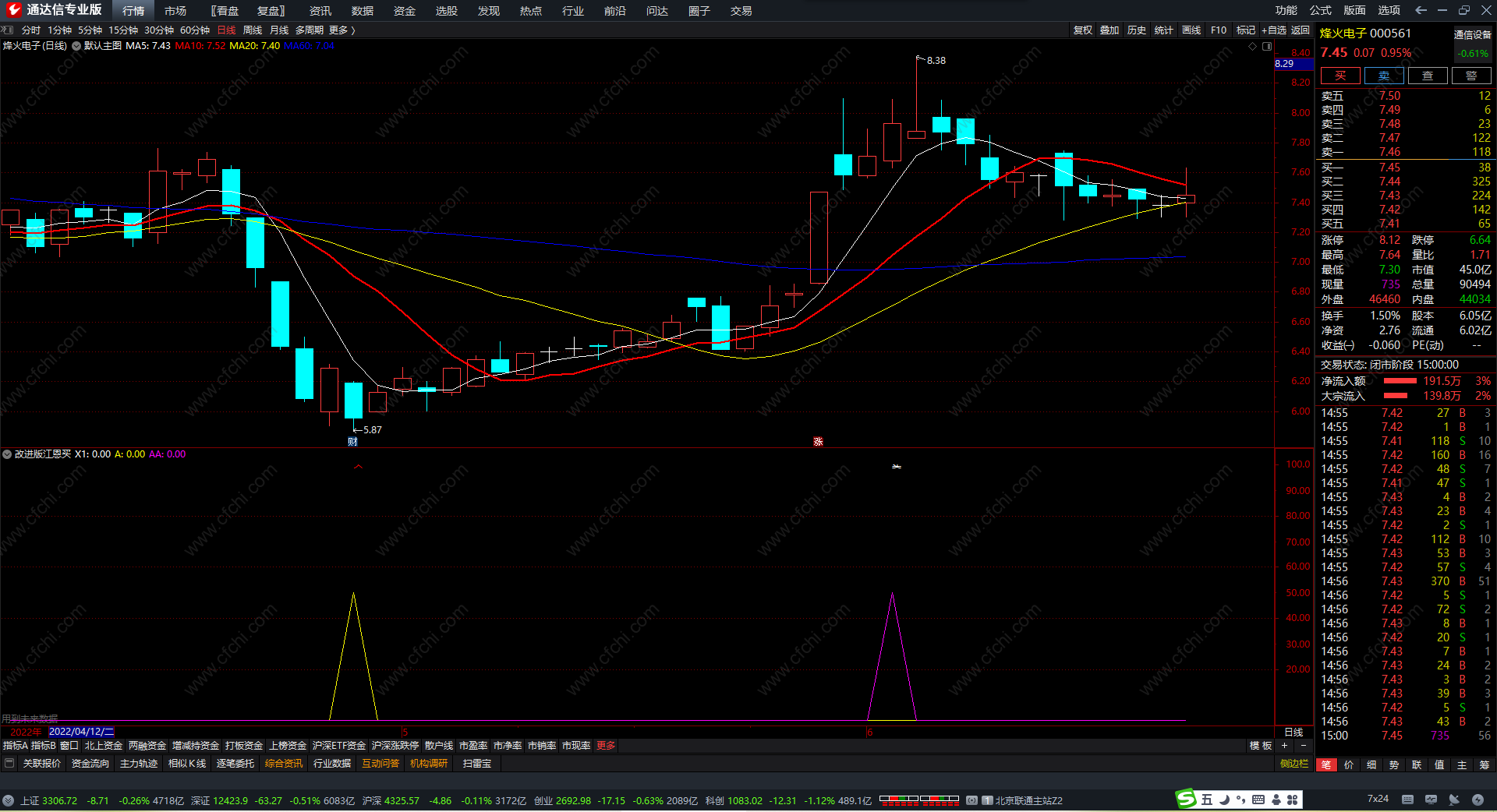Click the 警 alert button
This screenshot has width=1497, height=812.
pos(1471,76)
